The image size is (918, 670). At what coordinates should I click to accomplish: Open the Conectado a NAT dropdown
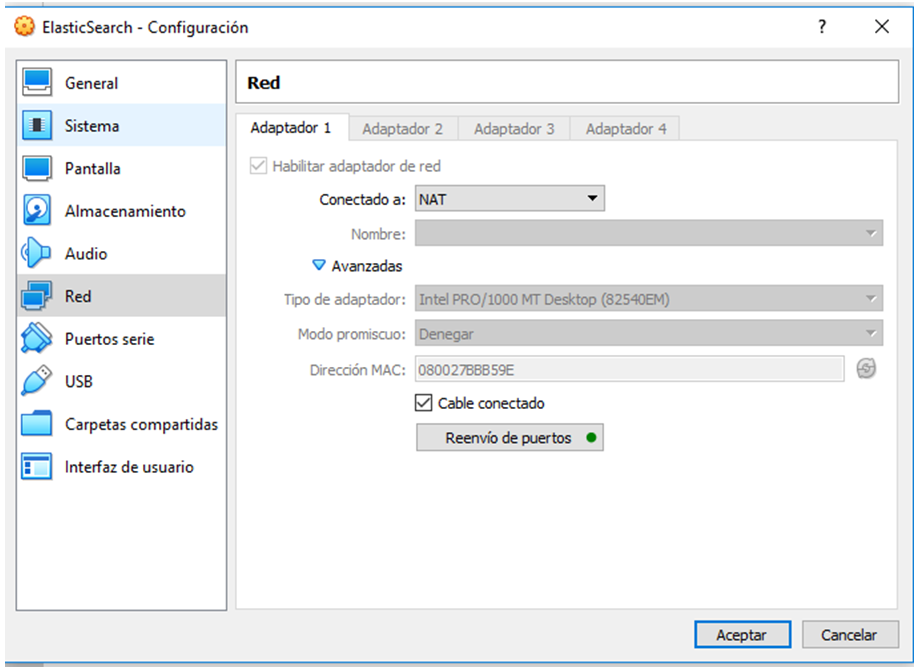click(x=509, y=199)
